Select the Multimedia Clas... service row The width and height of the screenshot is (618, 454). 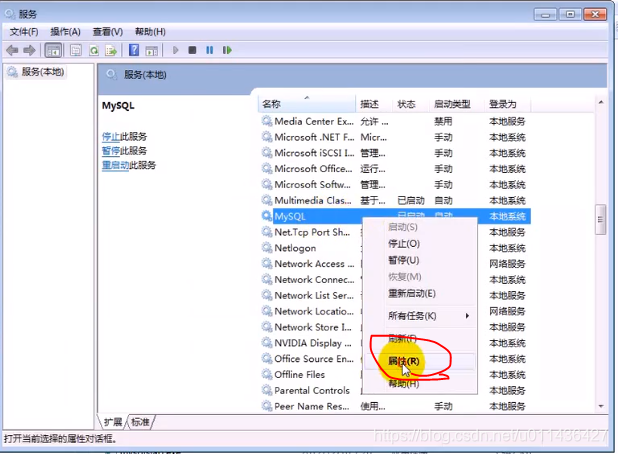[395, 200]
